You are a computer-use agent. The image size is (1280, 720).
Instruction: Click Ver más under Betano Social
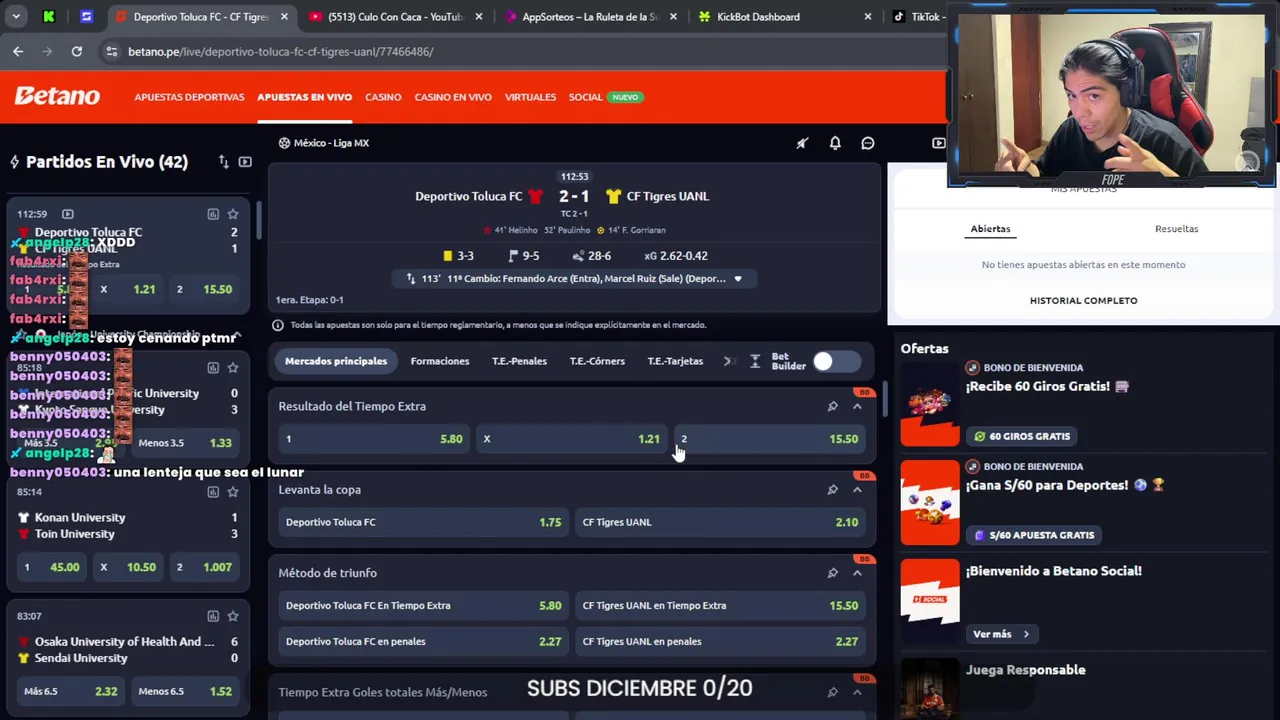pos(1001,634)
